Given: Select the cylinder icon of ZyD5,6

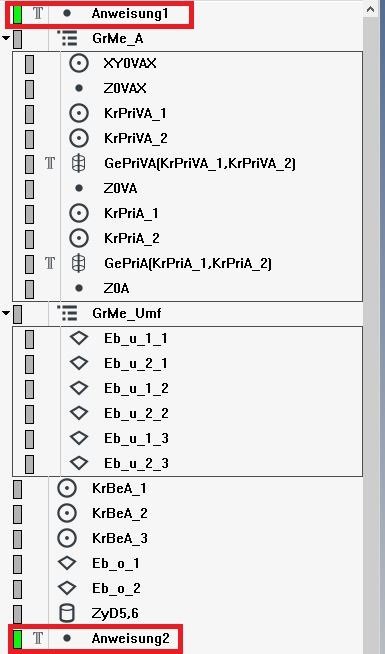Looking at the screenshot, I should pos(67,613).
